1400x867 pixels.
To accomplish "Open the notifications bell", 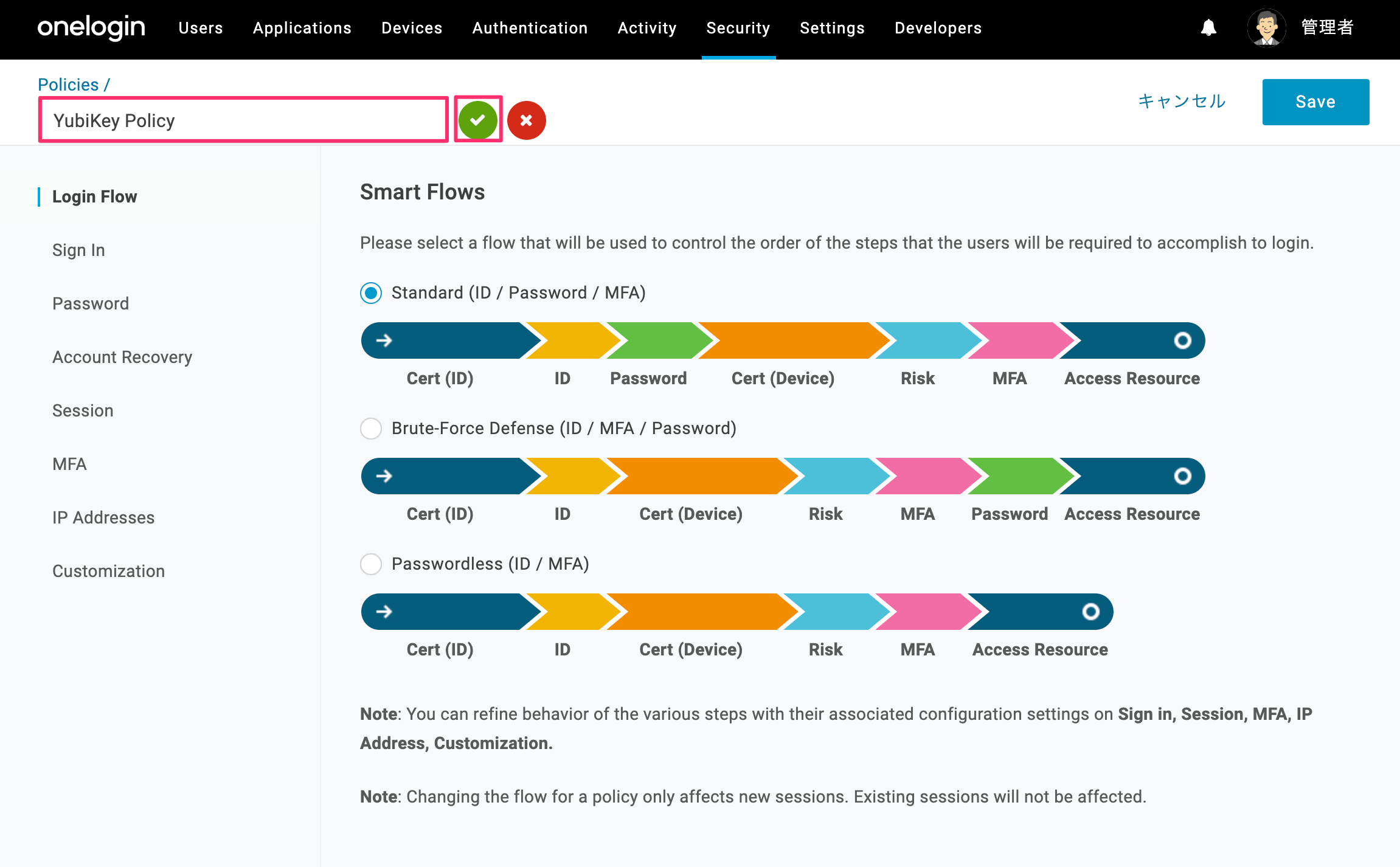I will click(1208, 28).
